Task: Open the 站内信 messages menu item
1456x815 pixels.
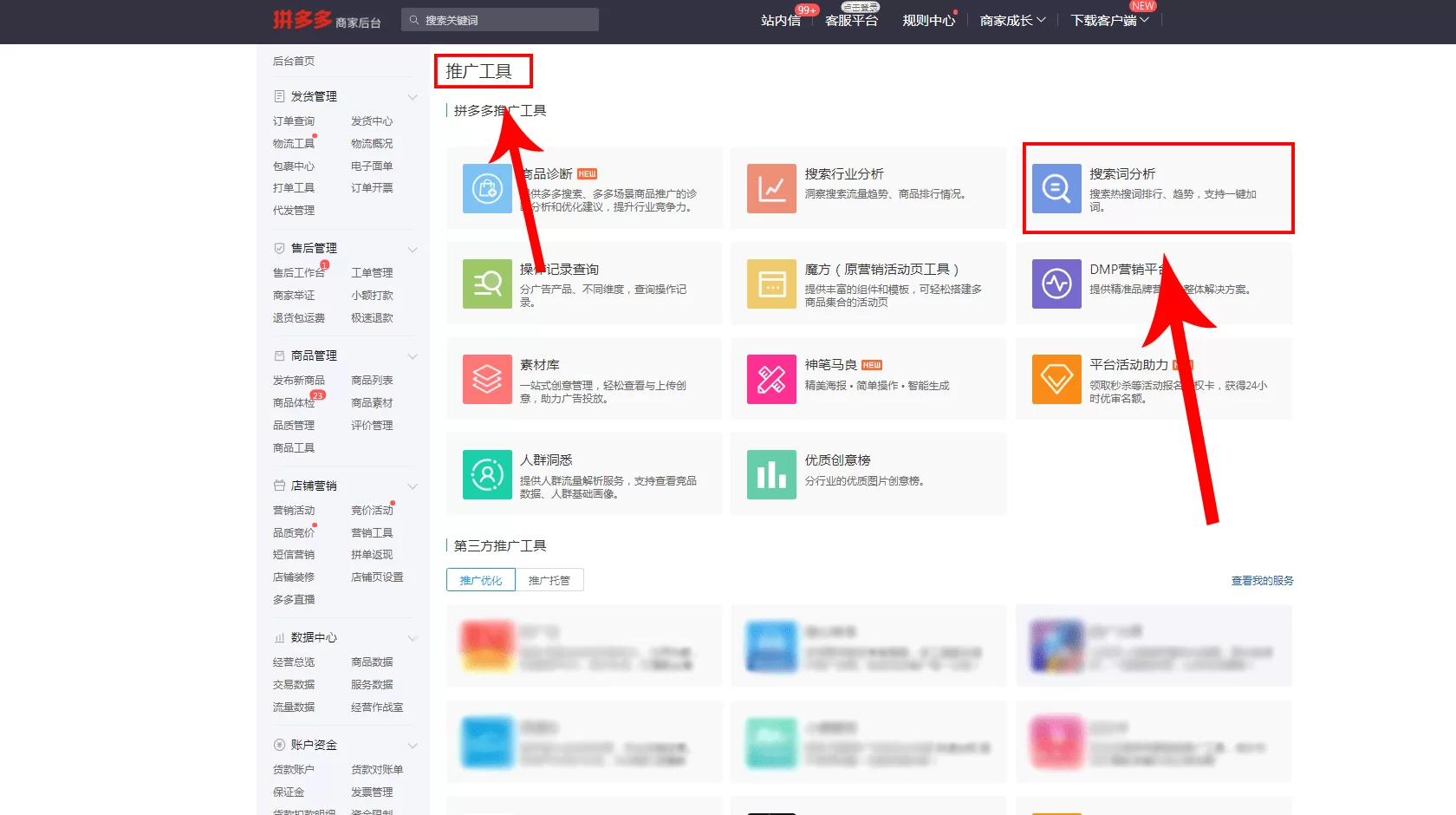Action: 780,20
